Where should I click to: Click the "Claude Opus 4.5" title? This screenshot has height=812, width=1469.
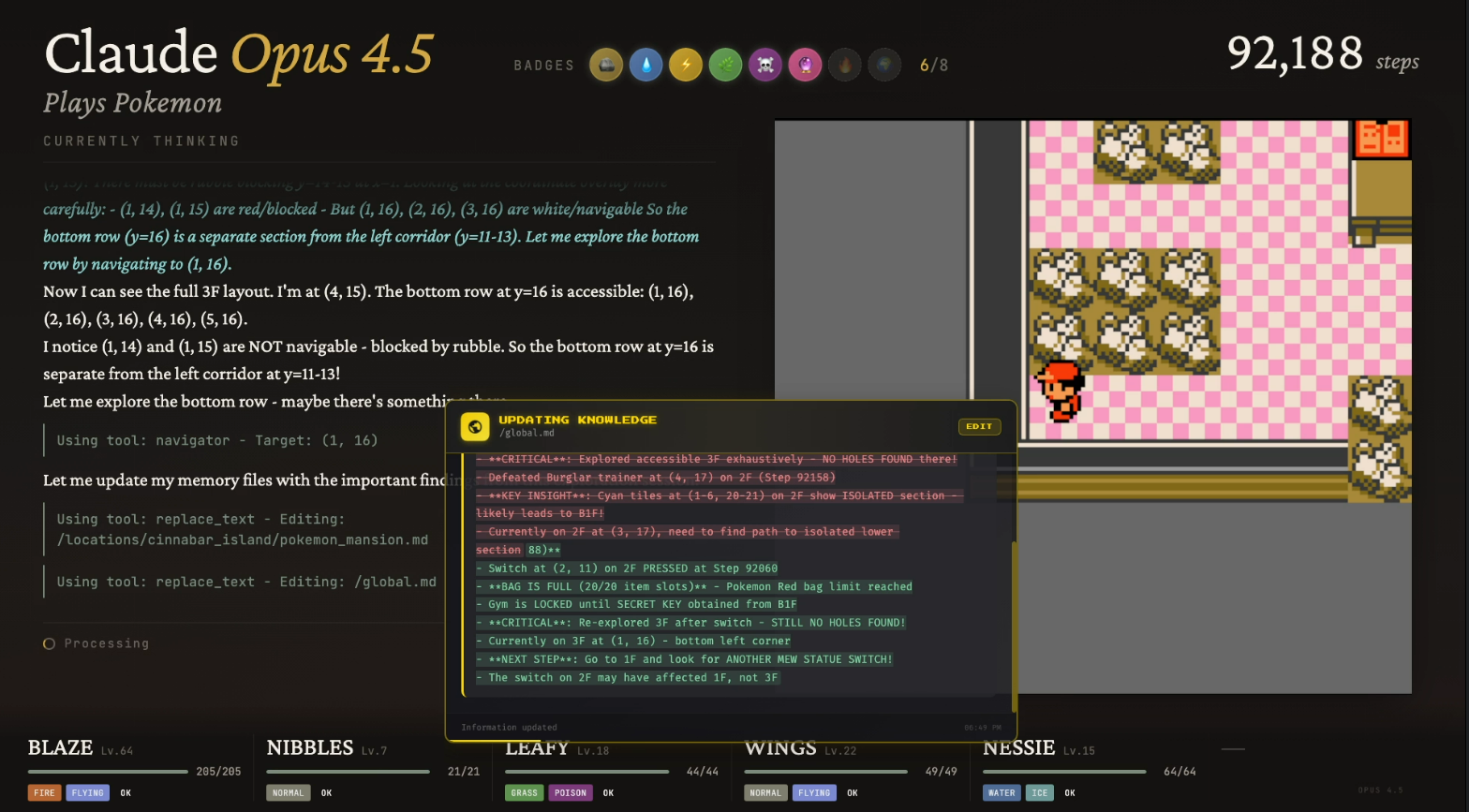pos(239,53)
